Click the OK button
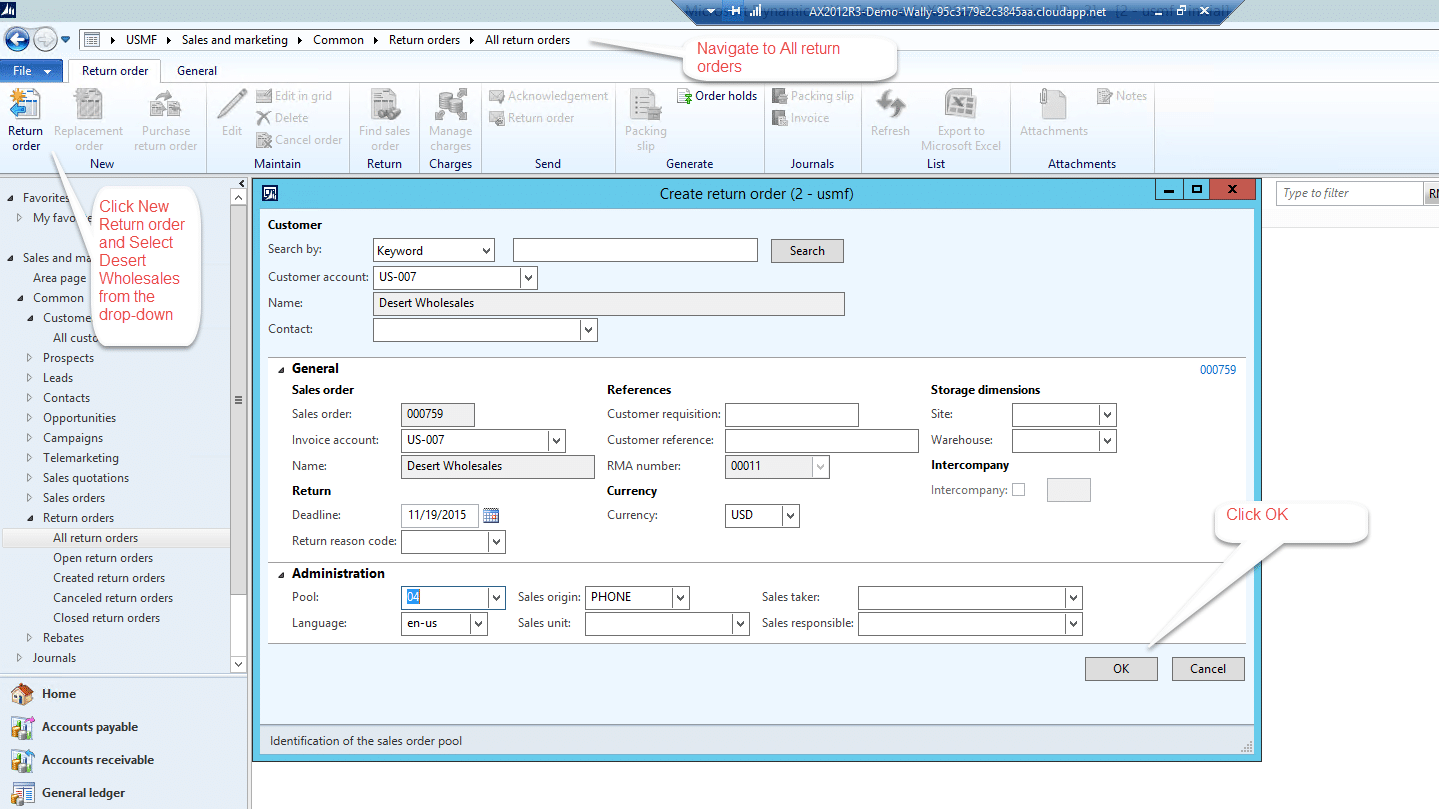Image resolution: width=1439 pixels, height=809 pixels. click(x=1120, y=668)
